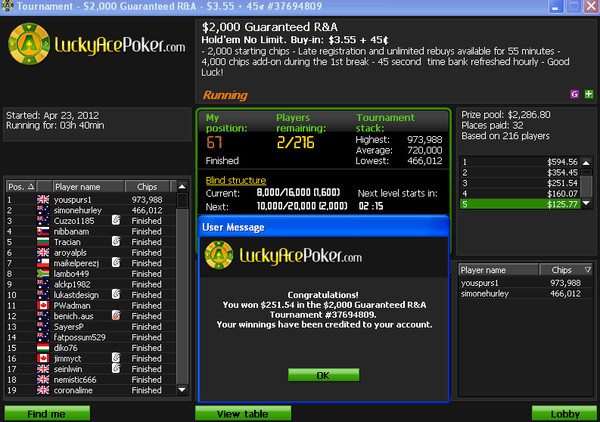Select 1st place prize $594.56 row

tap(520, 162)
